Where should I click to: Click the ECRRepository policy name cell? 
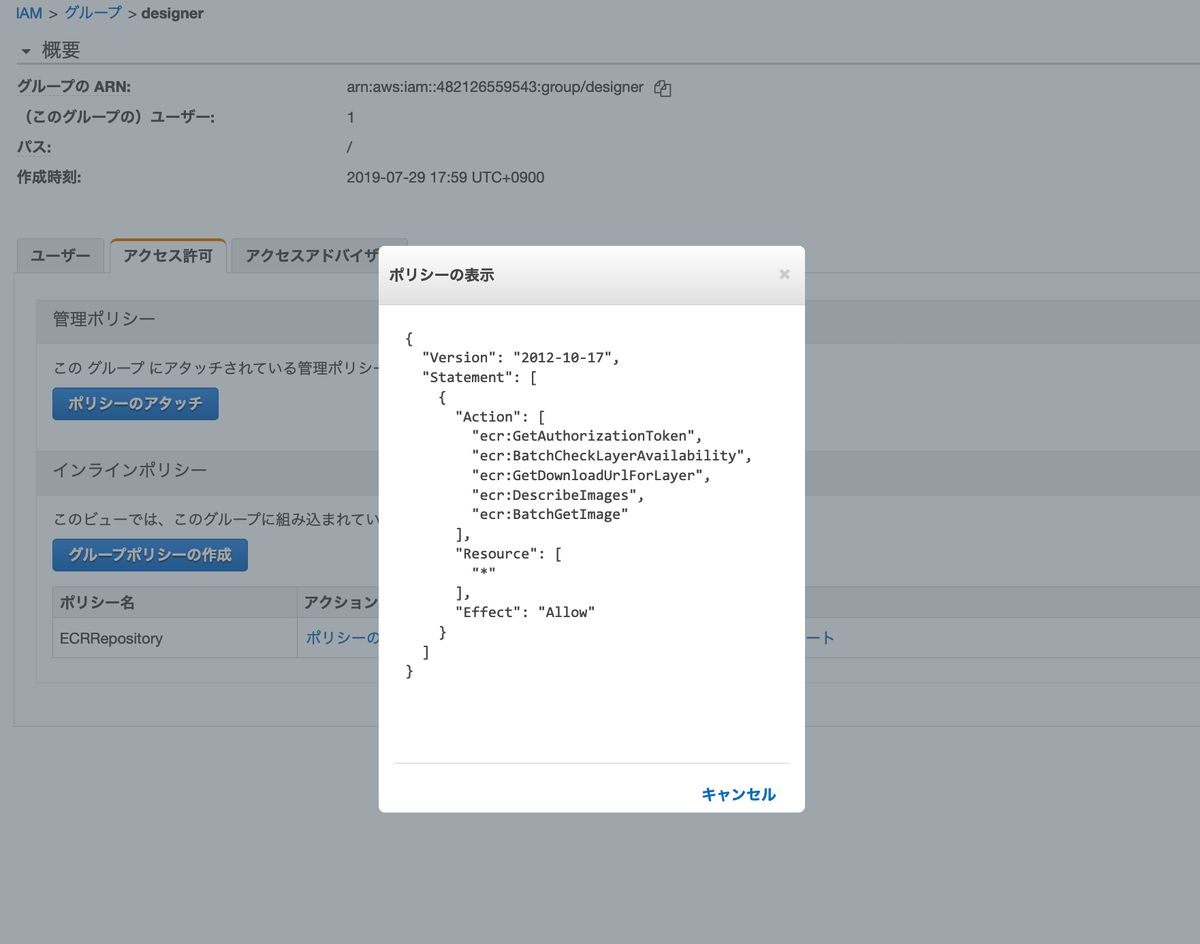[x=174, y=638]
